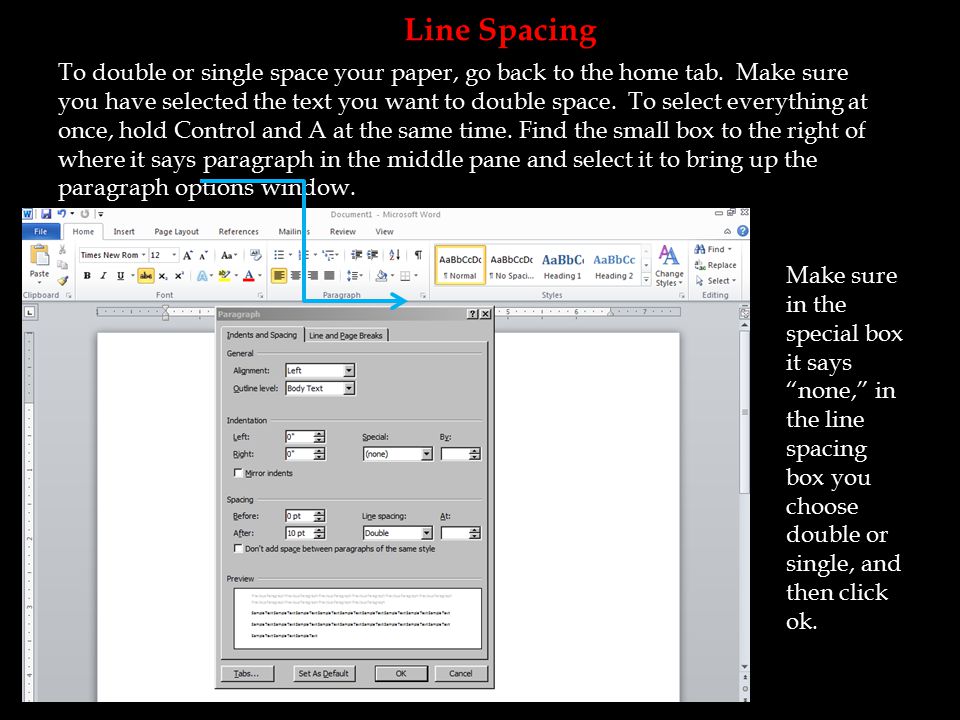Viewport: 960px width, 720px height.
Task: Expand the Styles gallery More arrow
Action: coord(646,280)
